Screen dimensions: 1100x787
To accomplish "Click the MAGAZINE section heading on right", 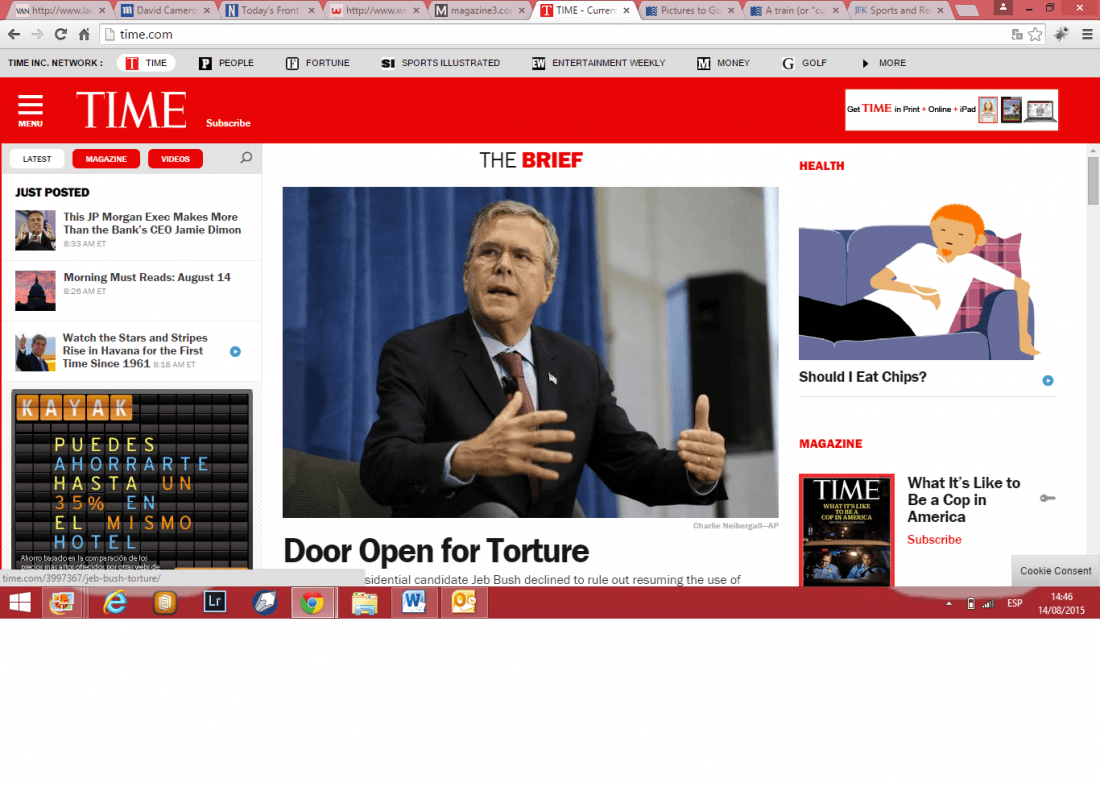I will point(831,444).
